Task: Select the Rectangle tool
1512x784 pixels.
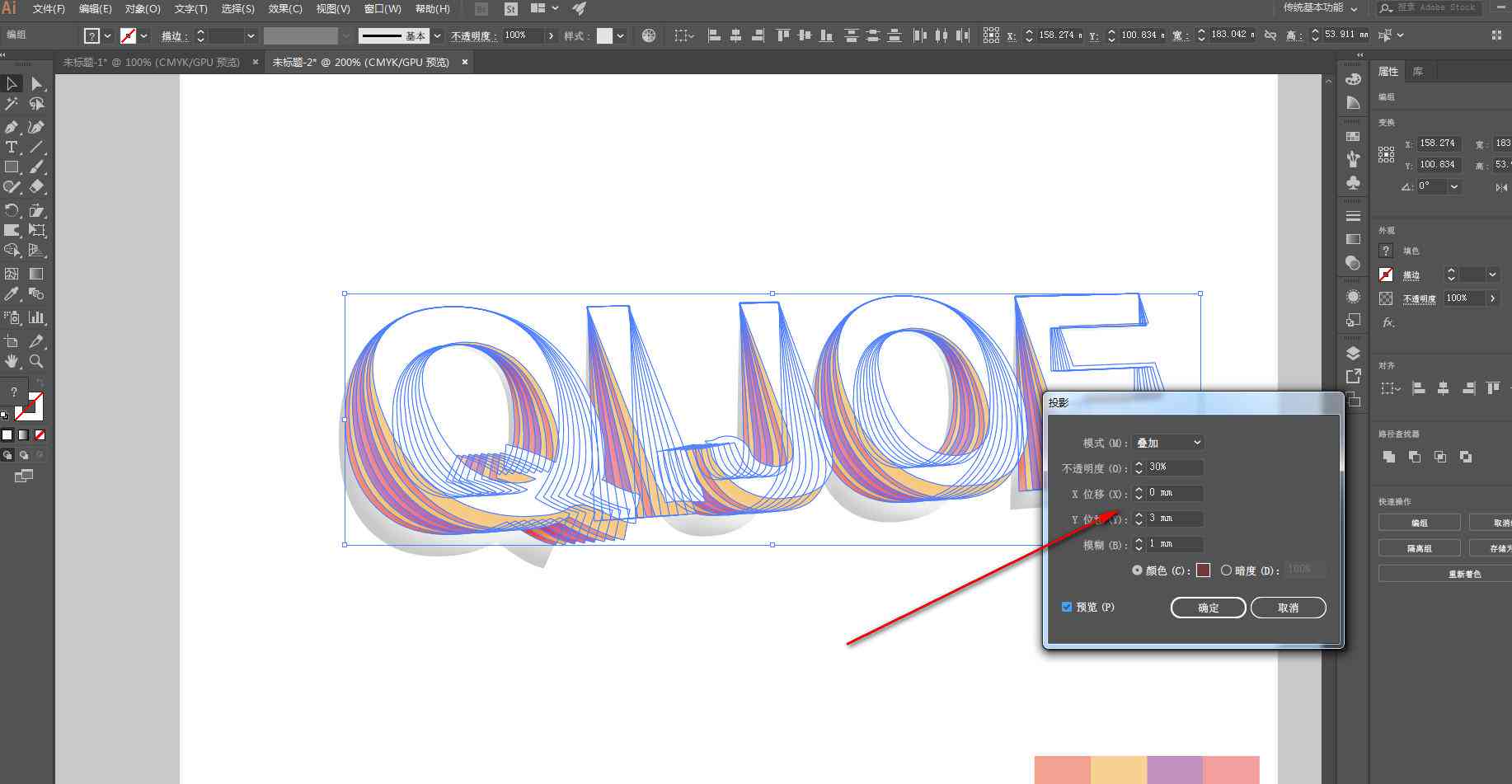Action: point(12,167)
